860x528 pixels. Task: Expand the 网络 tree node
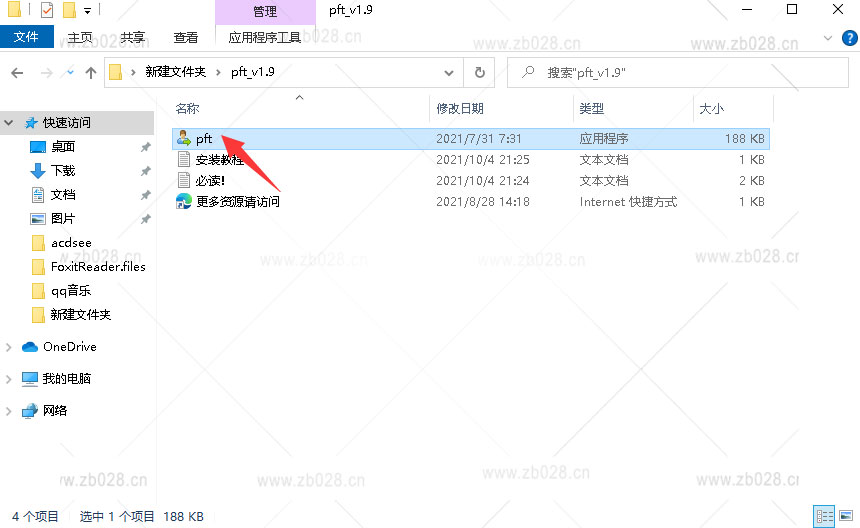click(9, 411)
